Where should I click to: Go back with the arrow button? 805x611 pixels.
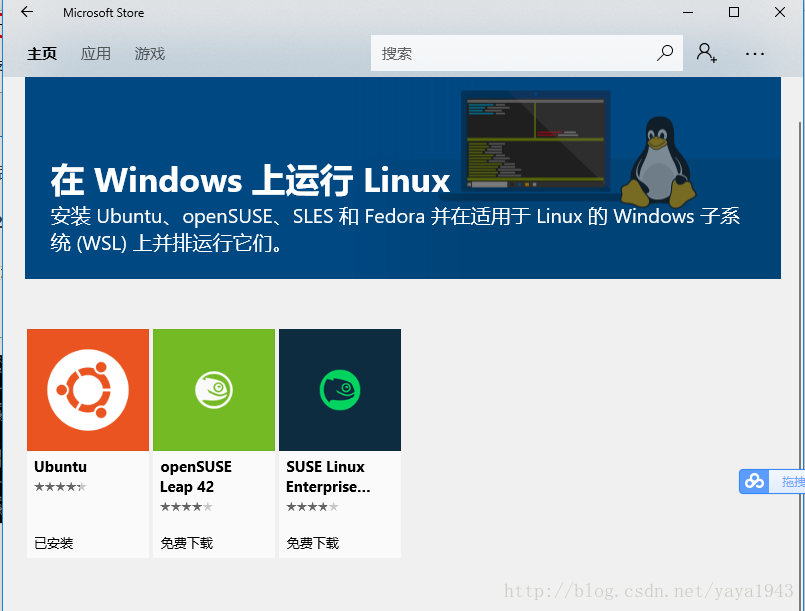tap(27, 12)
